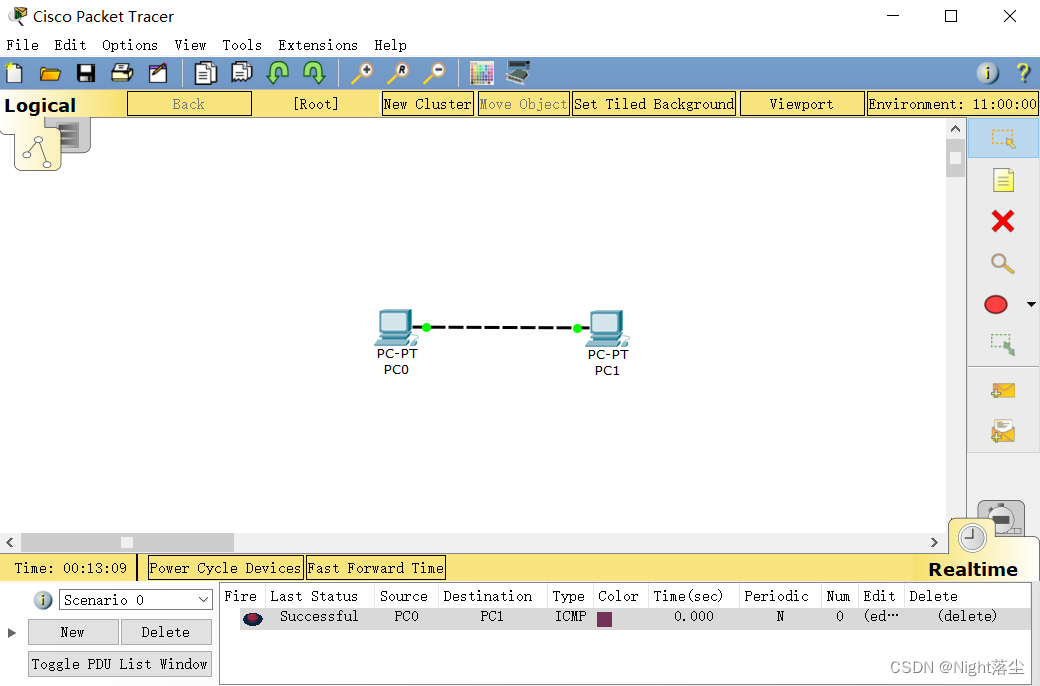Click the scenario New button
This screenshot has width=1040, height=686.
point(73,632)
